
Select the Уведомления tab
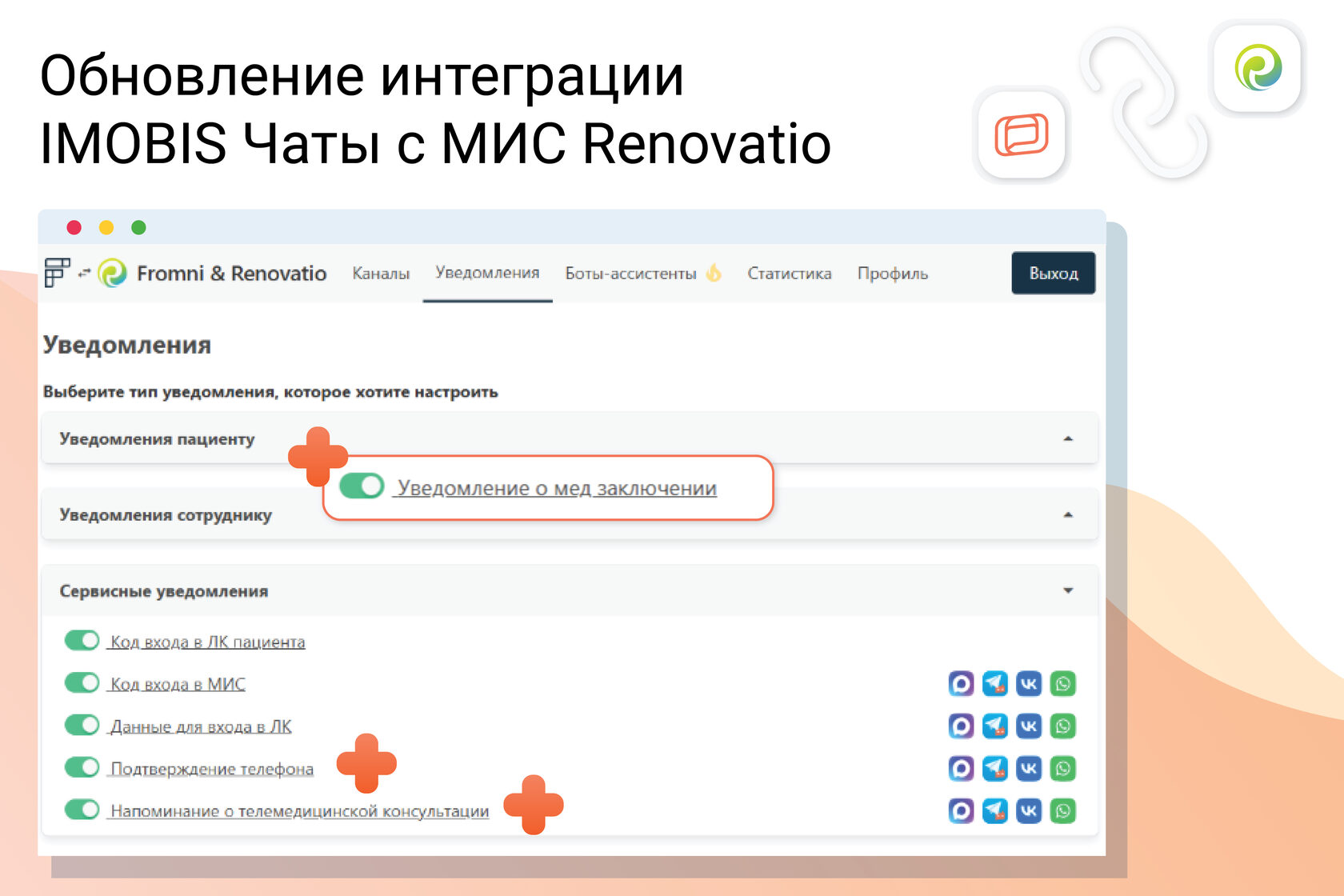click(x=487, y=273)
